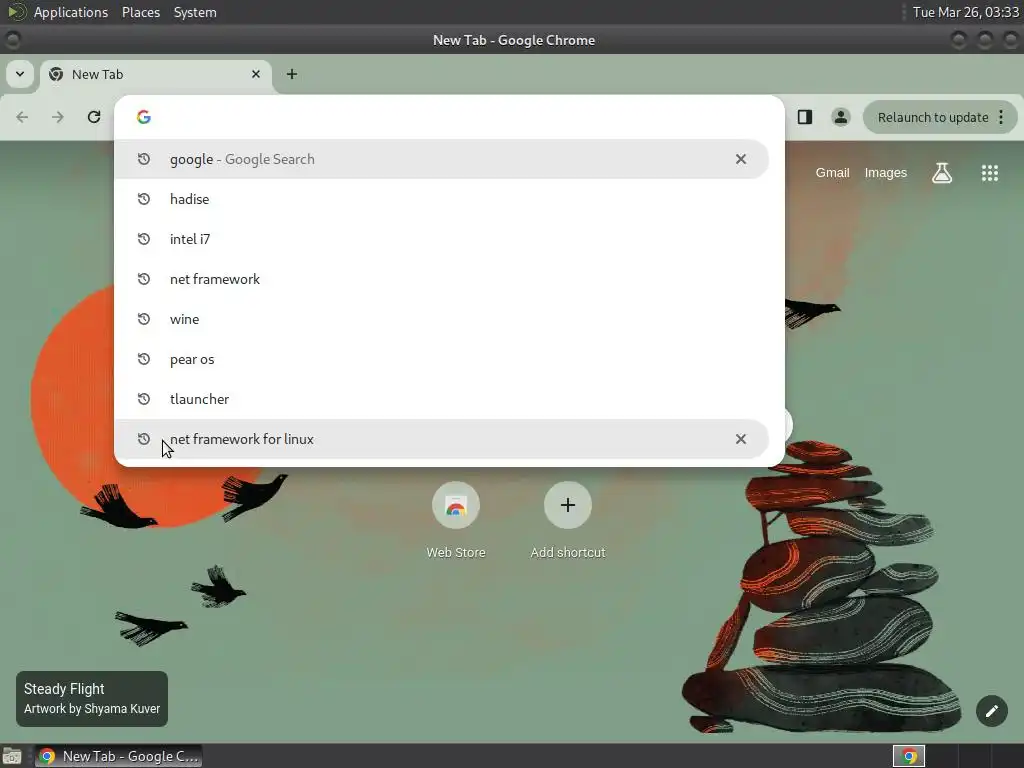Image resolution: width=1024 pixels, height=768 pixels.
Task: Open the Places menu
Action: [x=140, y=12]
